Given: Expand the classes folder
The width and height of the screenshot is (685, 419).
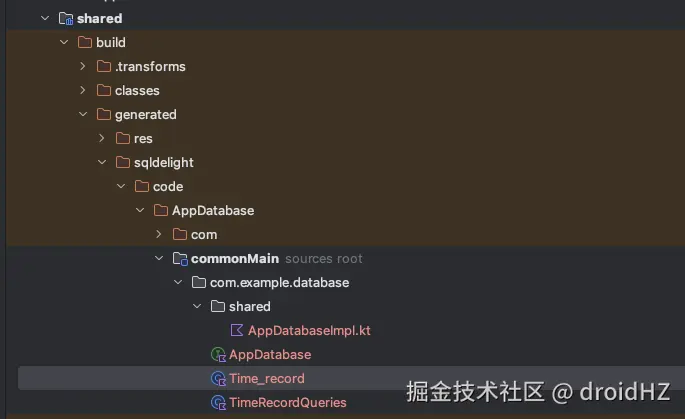Looking at the screenshot, I should [x=83, y=90].
